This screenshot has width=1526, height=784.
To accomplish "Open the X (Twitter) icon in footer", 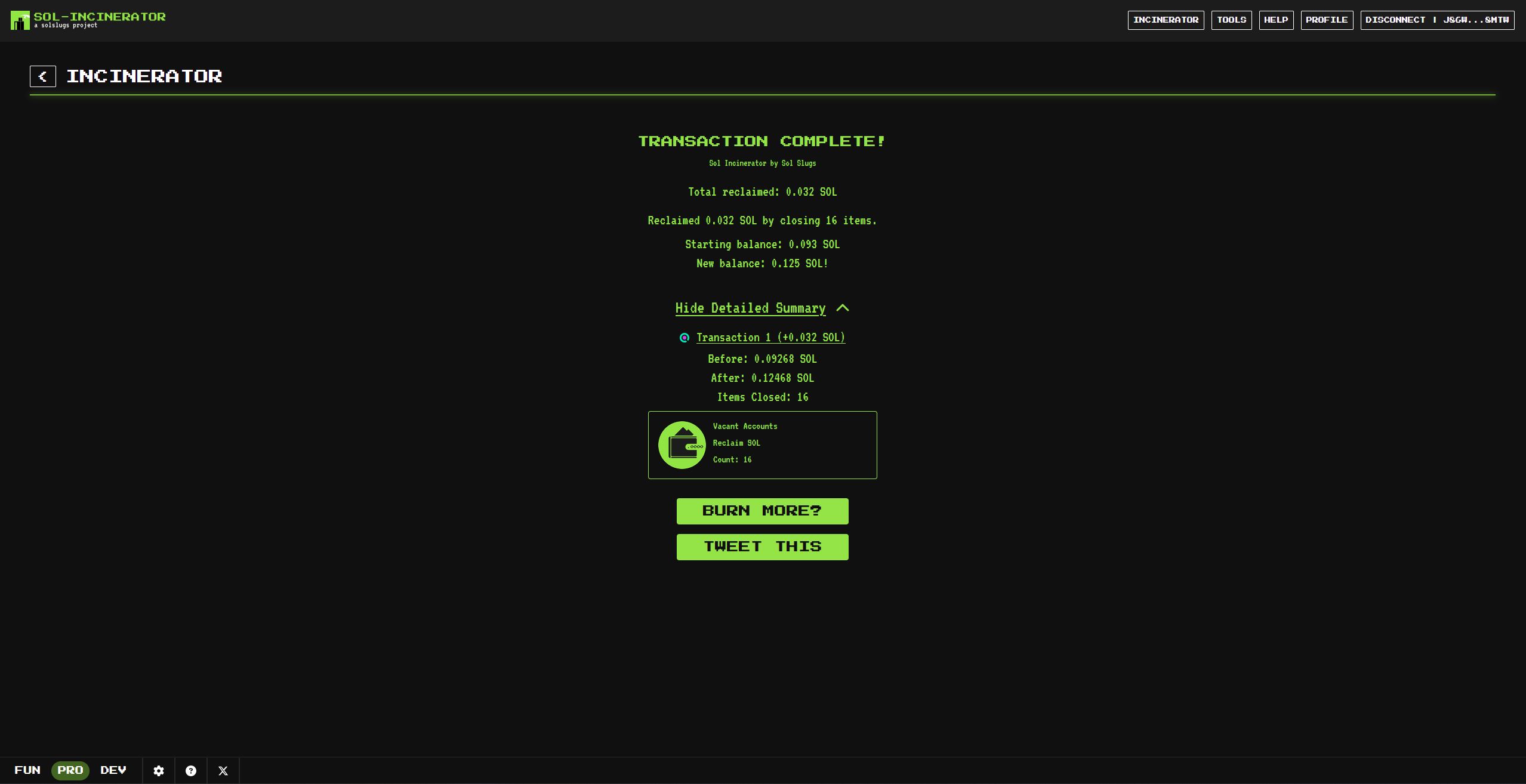I will coord(223,771).
